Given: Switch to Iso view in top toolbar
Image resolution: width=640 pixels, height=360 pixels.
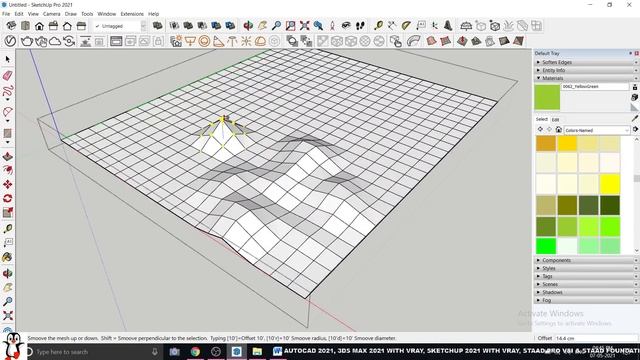Looking at the screenshot, I should (11, 26).
